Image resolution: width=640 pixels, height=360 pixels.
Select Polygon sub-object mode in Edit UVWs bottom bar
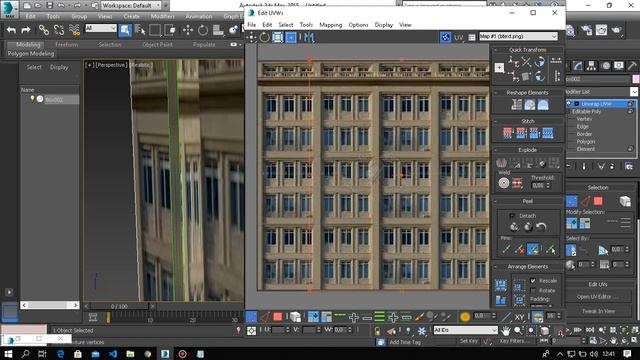point(278,317)
